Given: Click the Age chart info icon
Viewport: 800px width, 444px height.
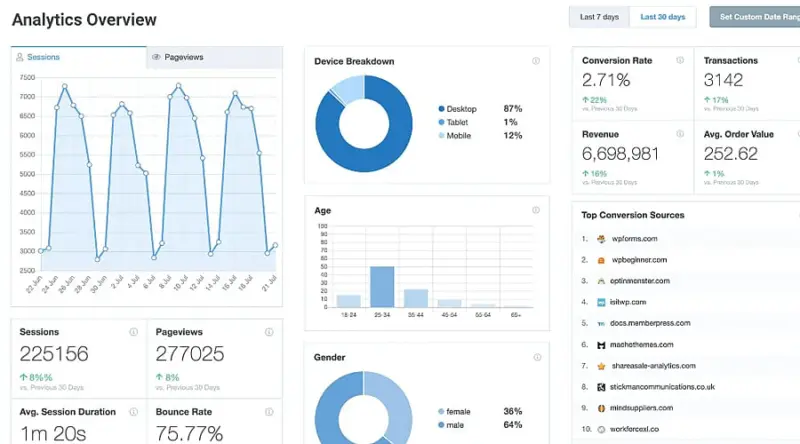Looking at the screenshot, I should tap(536, 210).
